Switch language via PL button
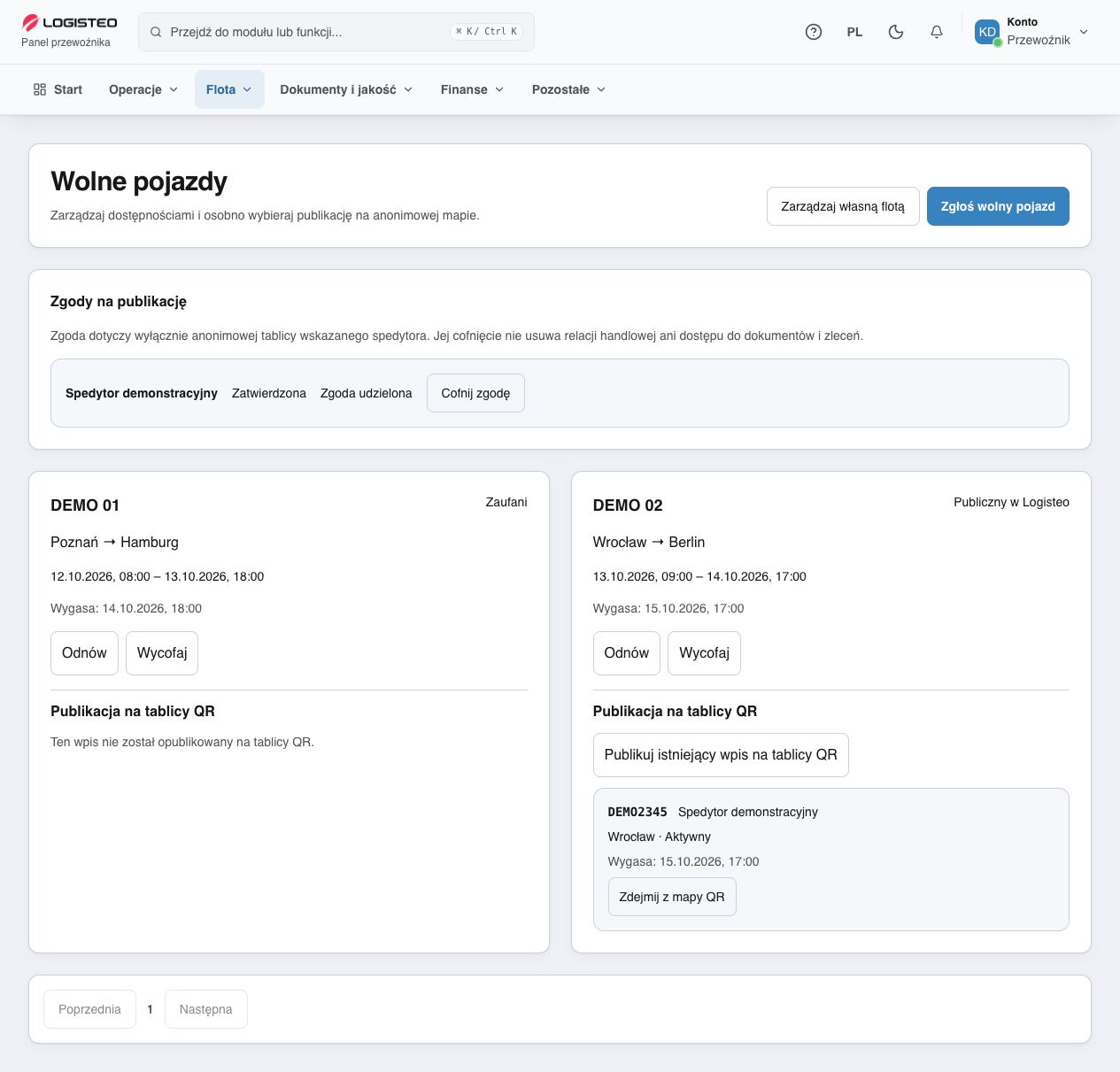The height and width of the screenshot is (1072, 1120). click(x=854, y=32)
